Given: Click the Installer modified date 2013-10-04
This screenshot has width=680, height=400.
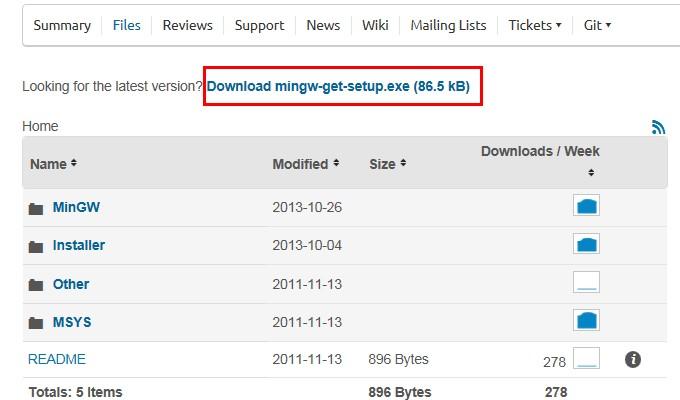Looking at the screenshot, I should click(307, 246).
